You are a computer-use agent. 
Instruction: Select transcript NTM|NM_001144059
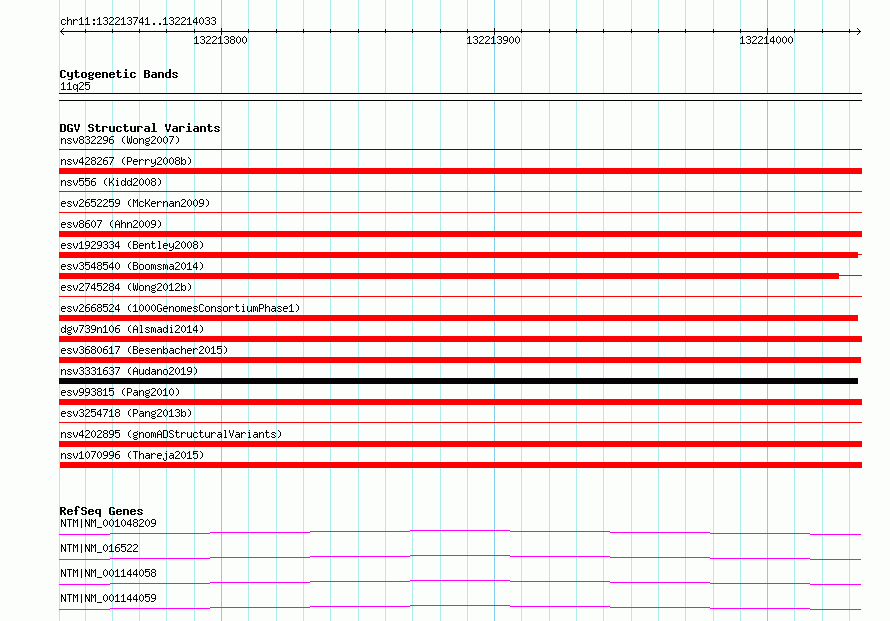coord(108,598)
